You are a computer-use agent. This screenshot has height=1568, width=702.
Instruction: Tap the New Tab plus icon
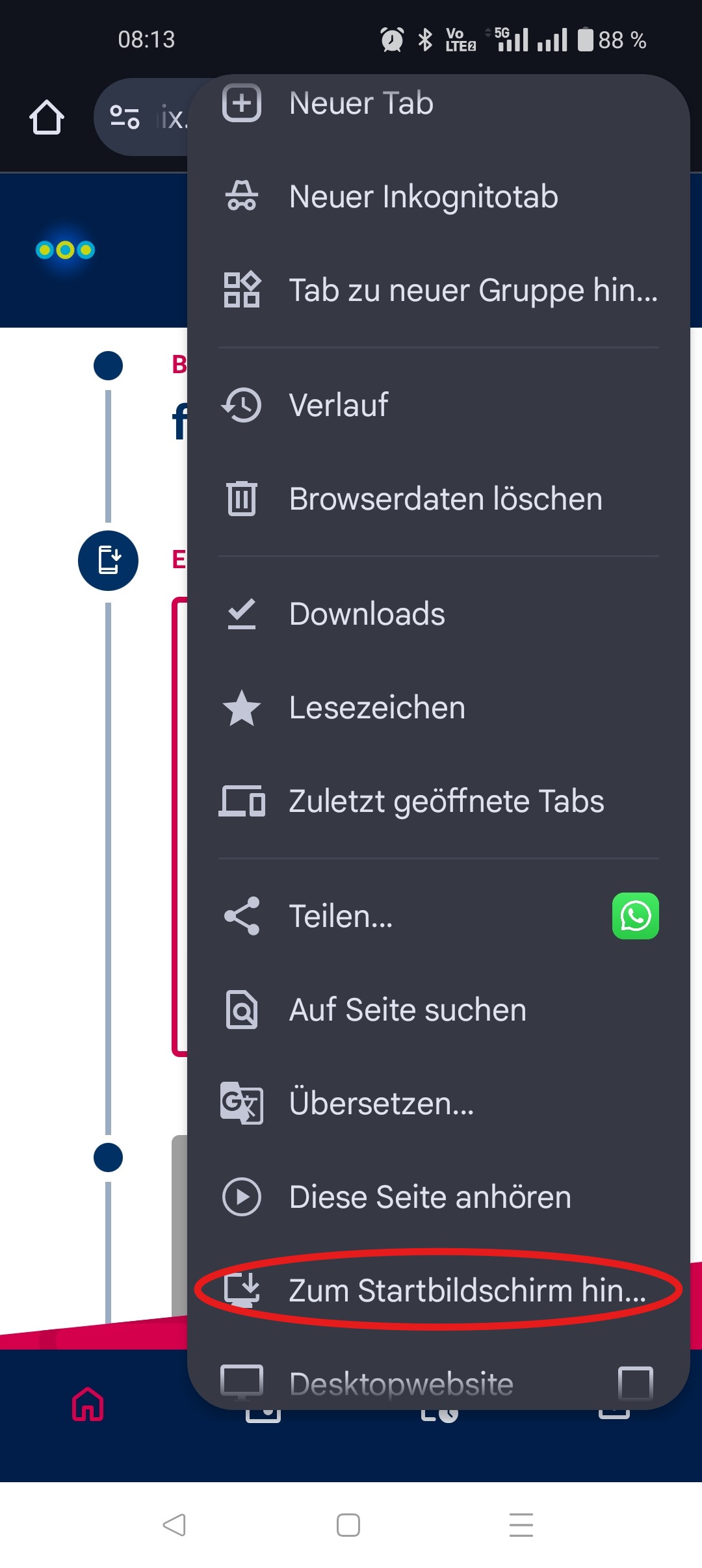pos(242,103)
